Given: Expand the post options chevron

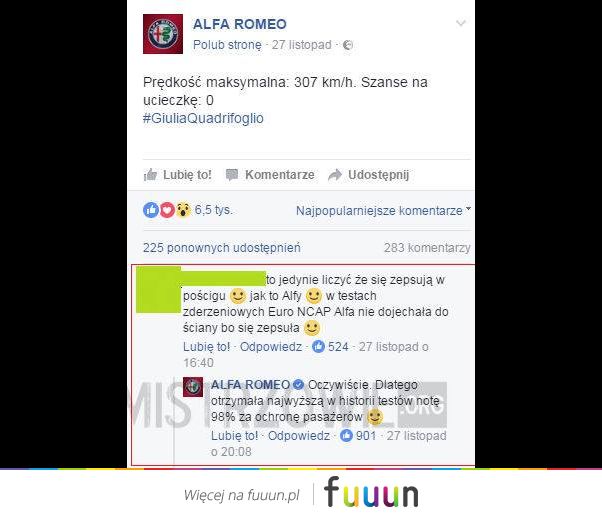Looking at the screenshot, I should tap(461, 23).
